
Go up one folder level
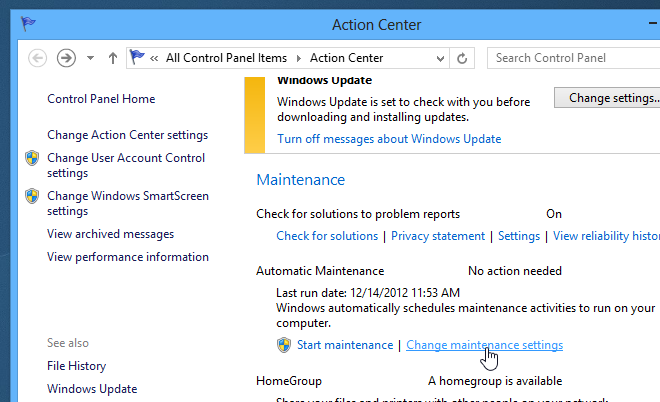click(x=112, y=58)
